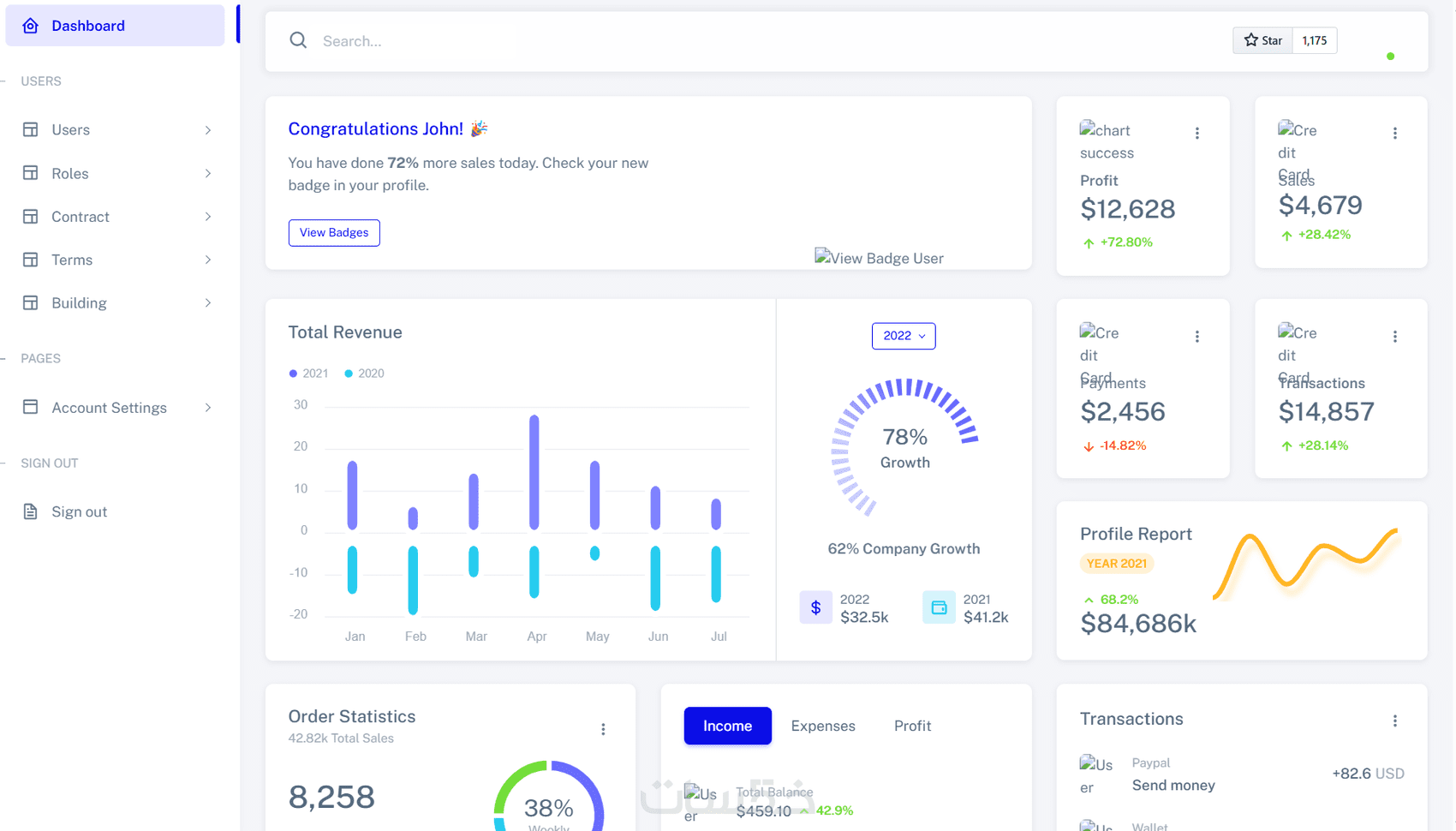Select Dashboard in the sidebar menu

tap(115, 26)
